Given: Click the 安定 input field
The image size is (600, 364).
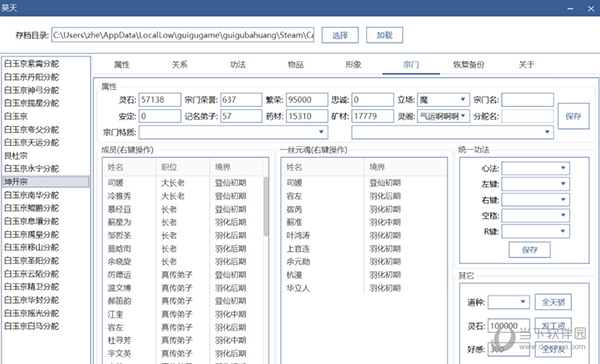Looking at the screenshot, I should (x=160, y=116).
